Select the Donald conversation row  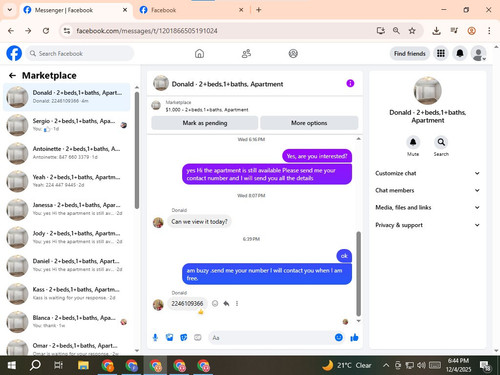(67, 97)
